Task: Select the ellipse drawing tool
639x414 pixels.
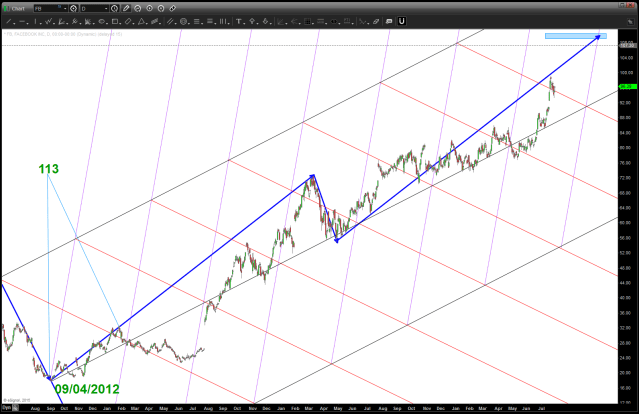Action: click(101, 21)
